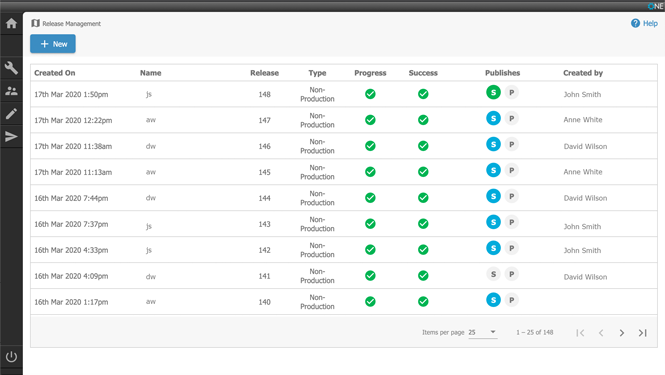This screenshot has height=375, width=665.
Task: Click Progress checkmark for release 148
Action: 370,94
